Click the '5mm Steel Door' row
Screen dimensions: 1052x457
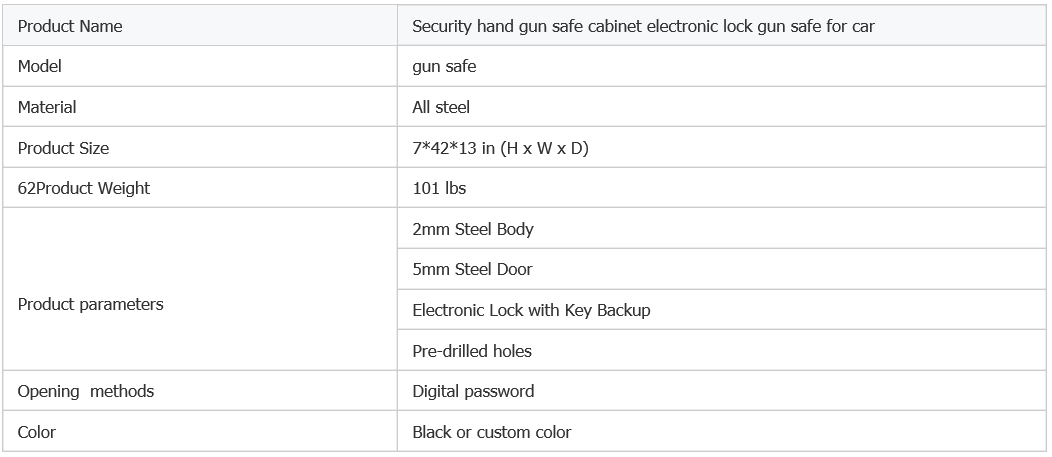click(721, 269)
